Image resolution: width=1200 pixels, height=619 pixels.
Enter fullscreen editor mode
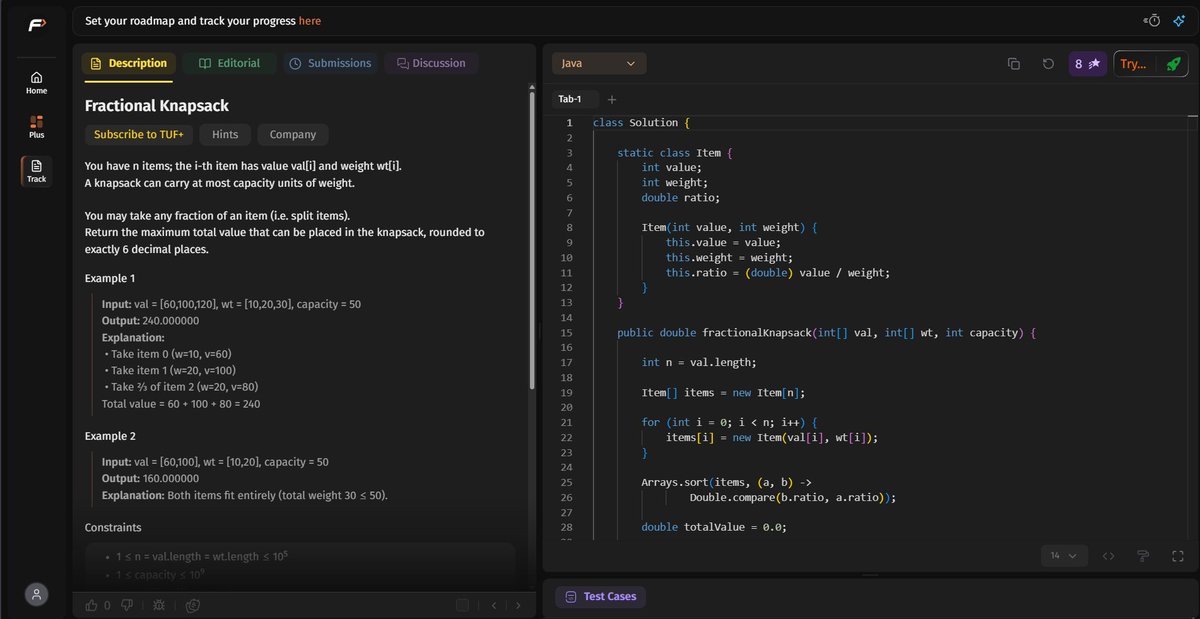(1178, 556)
